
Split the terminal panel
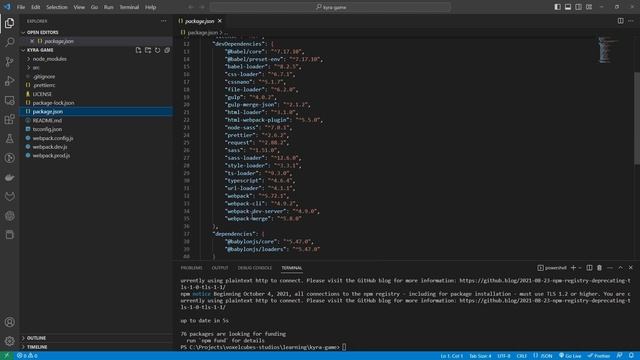click(x=589, y=268)
